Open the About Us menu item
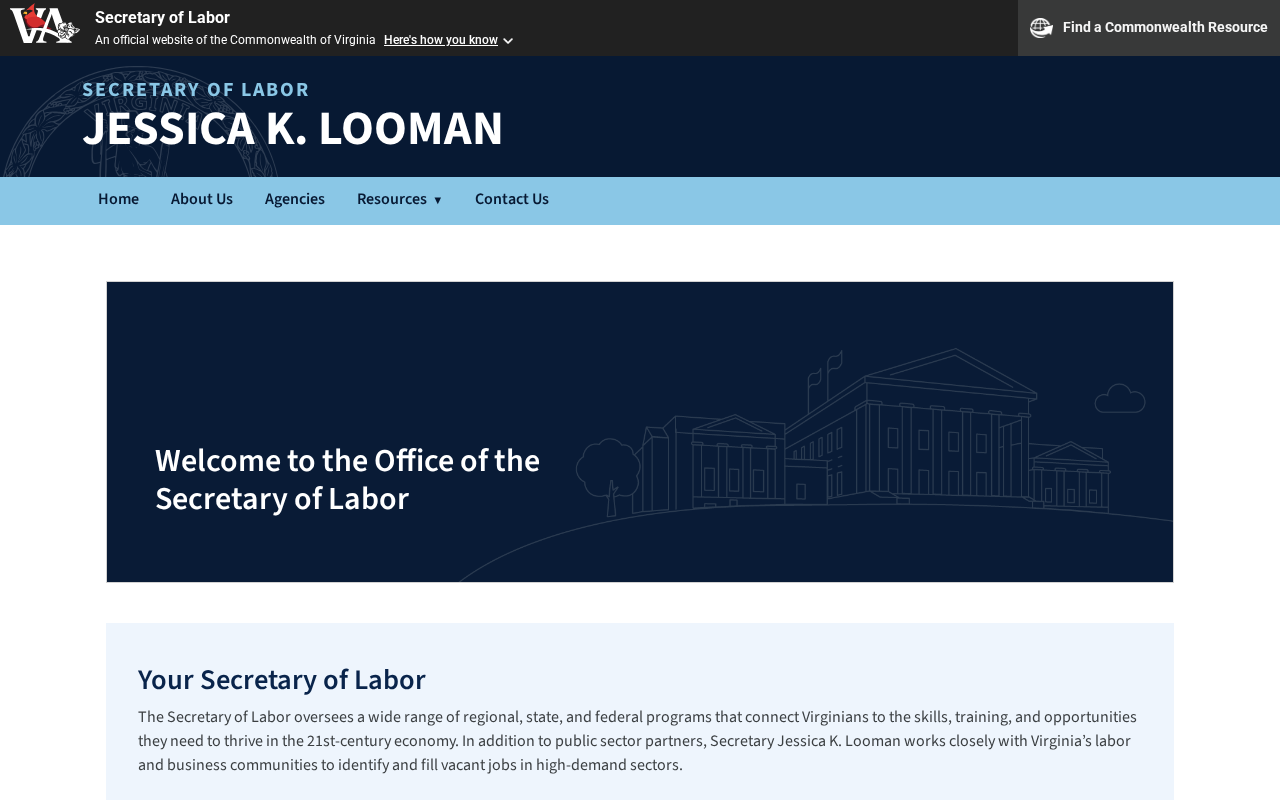Screen dimensions: 1280x800 [x=202, y=200]
